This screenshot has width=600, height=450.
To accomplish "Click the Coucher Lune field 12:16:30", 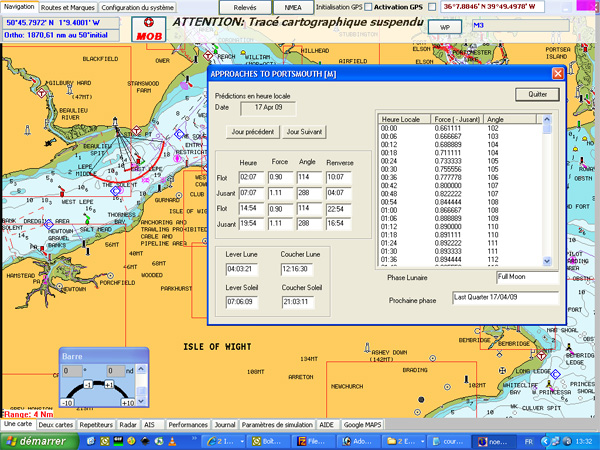I will click(x=297, y=269).
